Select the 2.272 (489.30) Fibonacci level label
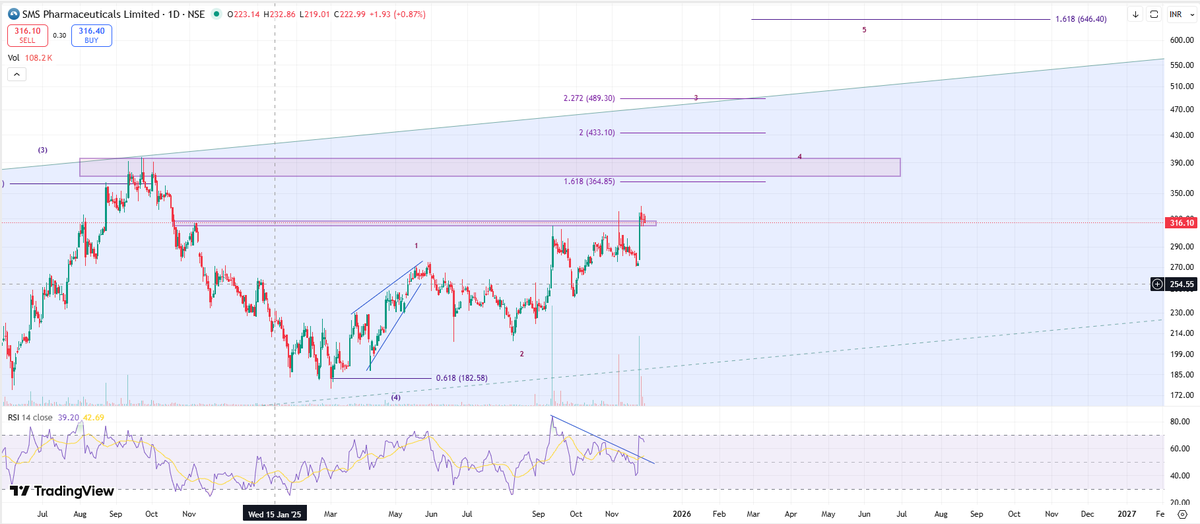Screen dimensions: 1200x524 (x=589, y=98)
